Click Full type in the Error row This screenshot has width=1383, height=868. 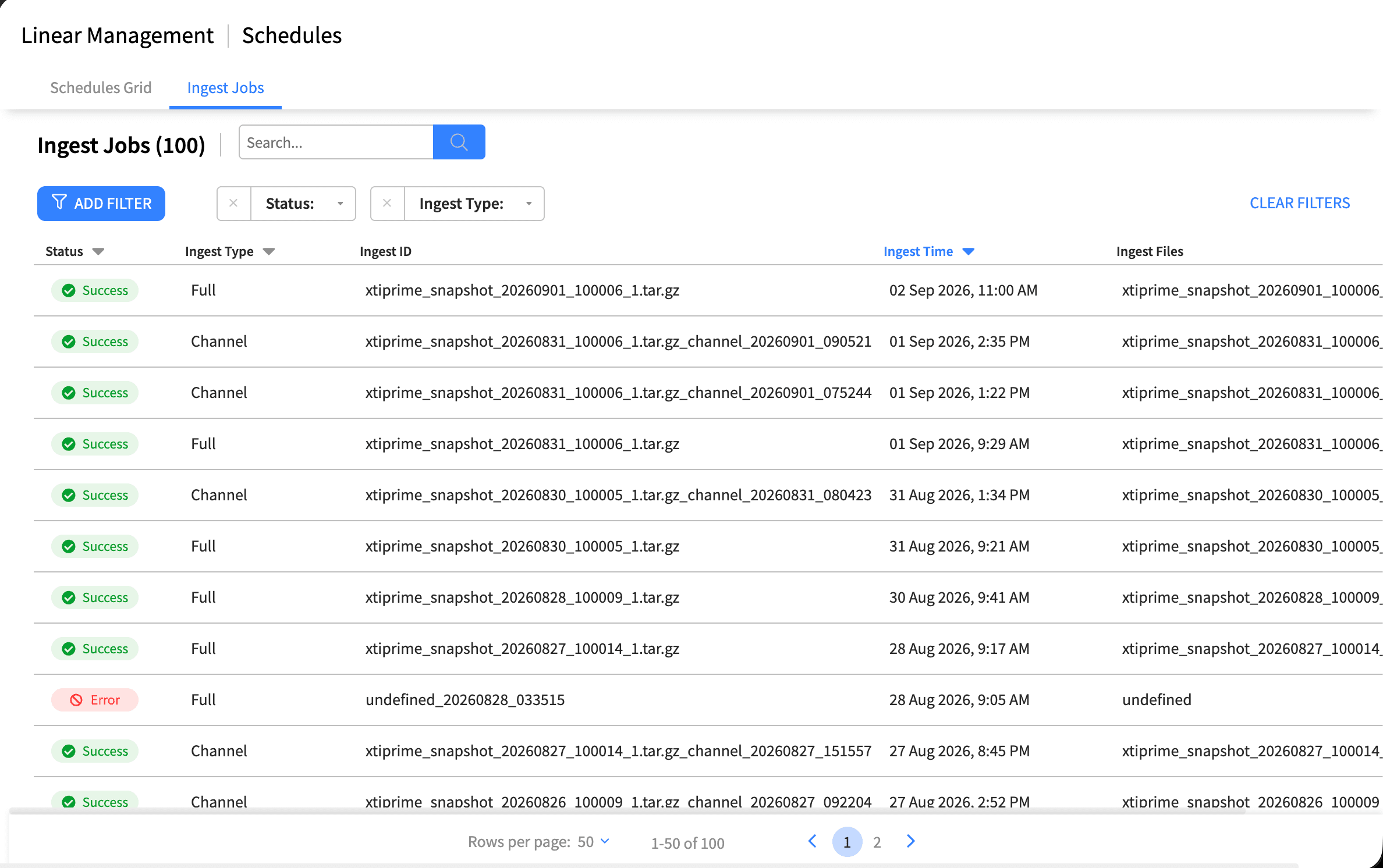[203, 700]
